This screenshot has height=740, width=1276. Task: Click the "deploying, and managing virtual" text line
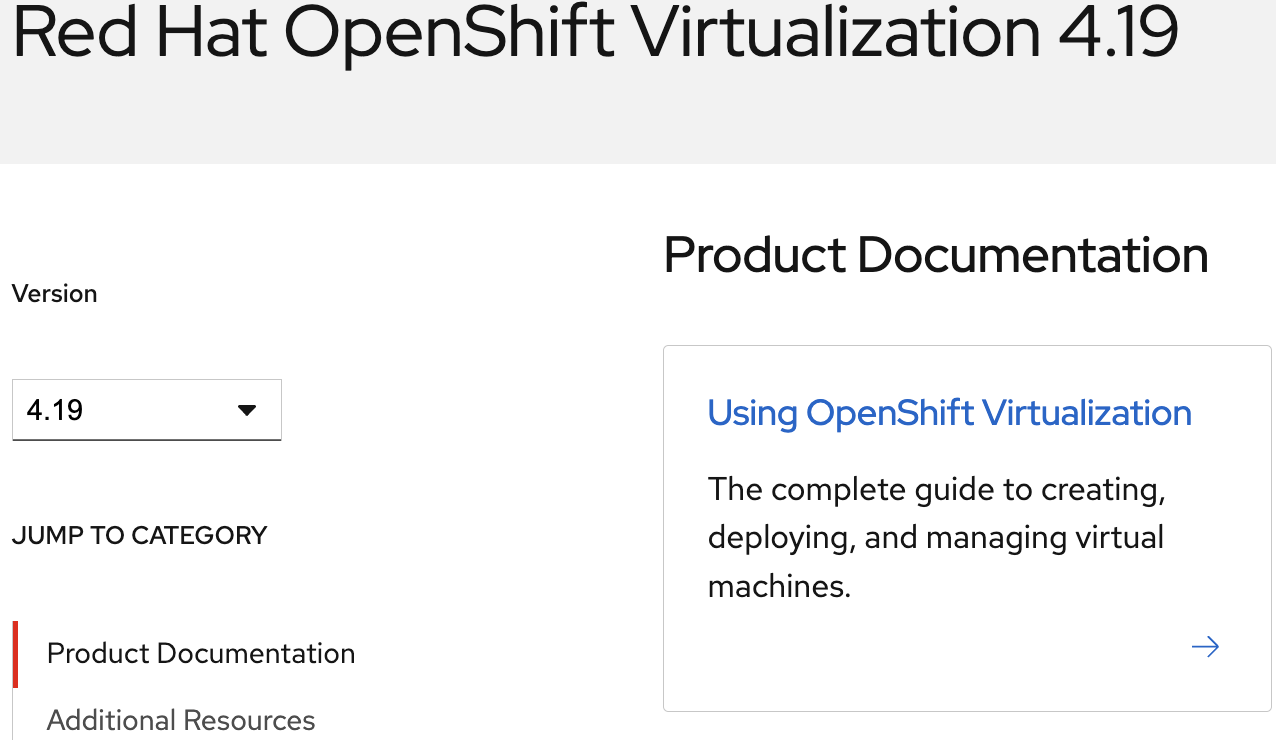tap(936, 538)
